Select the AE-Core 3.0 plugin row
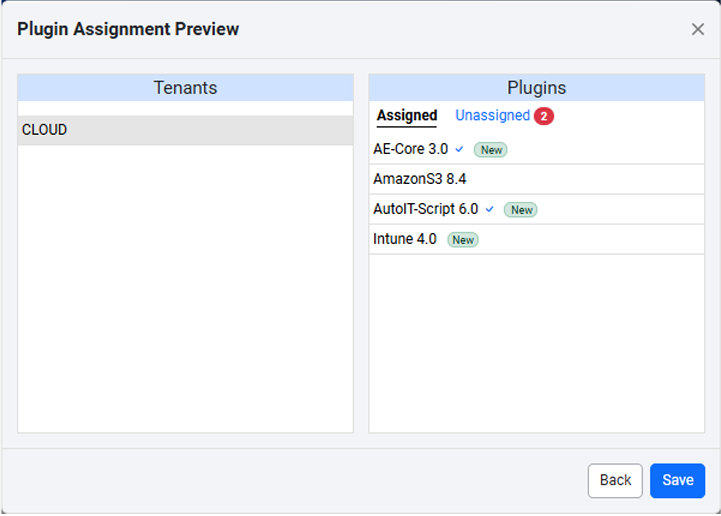 (x=536, y=149)
